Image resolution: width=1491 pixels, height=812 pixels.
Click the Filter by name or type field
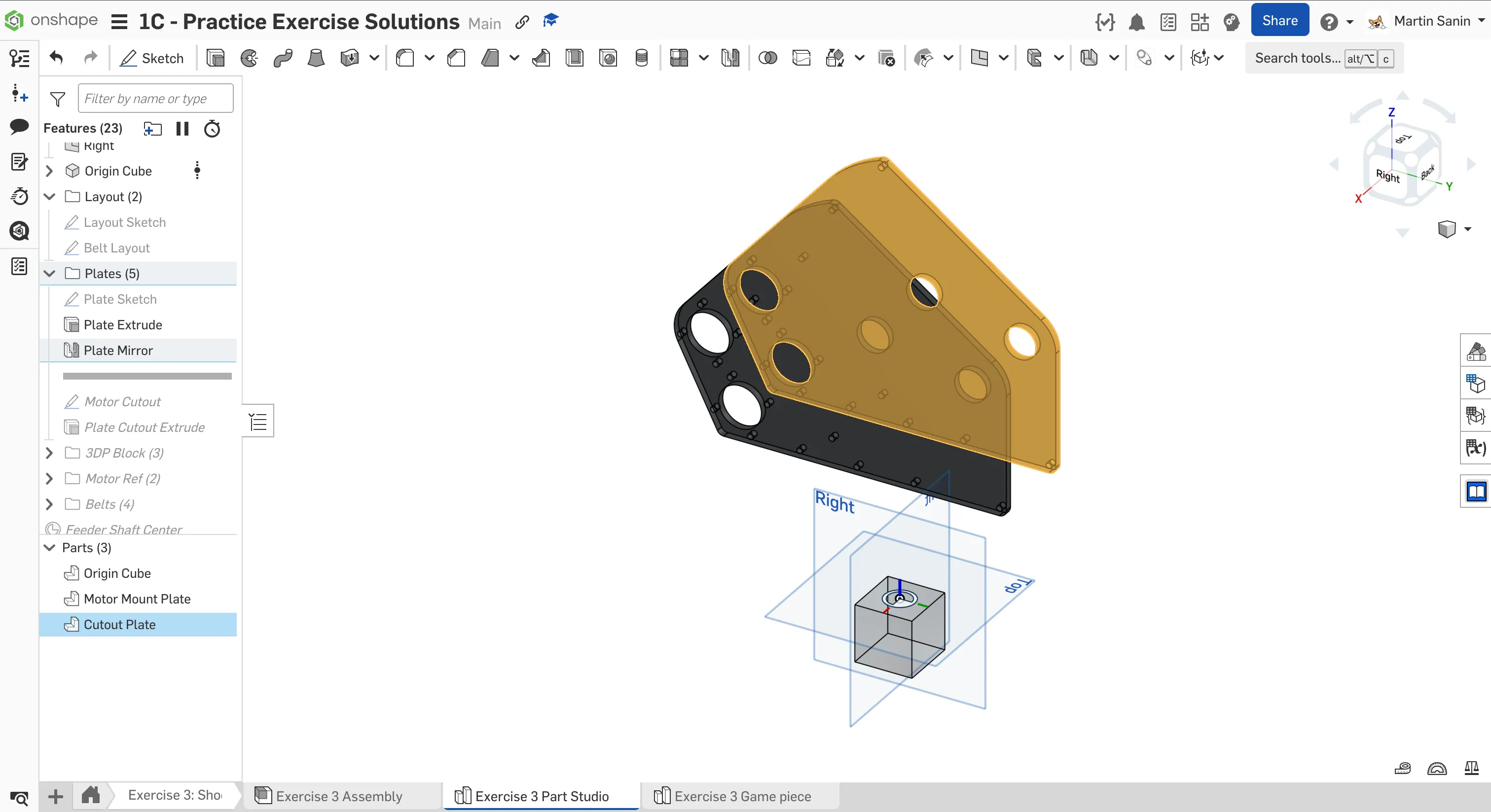click(x=156, y=99)
